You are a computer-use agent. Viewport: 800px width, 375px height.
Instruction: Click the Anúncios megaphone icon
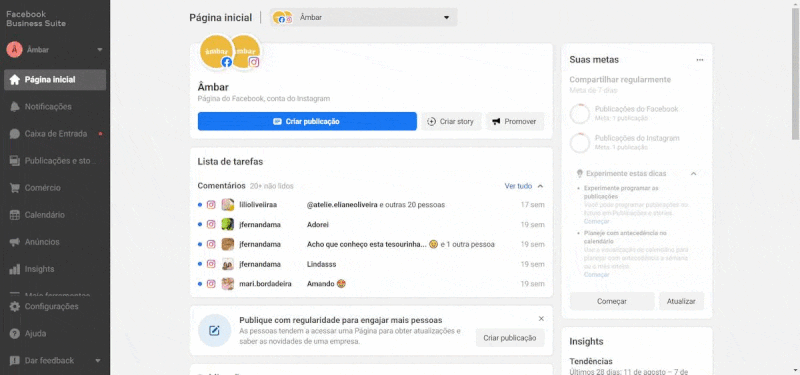pyautogui.click(x=15, y=242)
